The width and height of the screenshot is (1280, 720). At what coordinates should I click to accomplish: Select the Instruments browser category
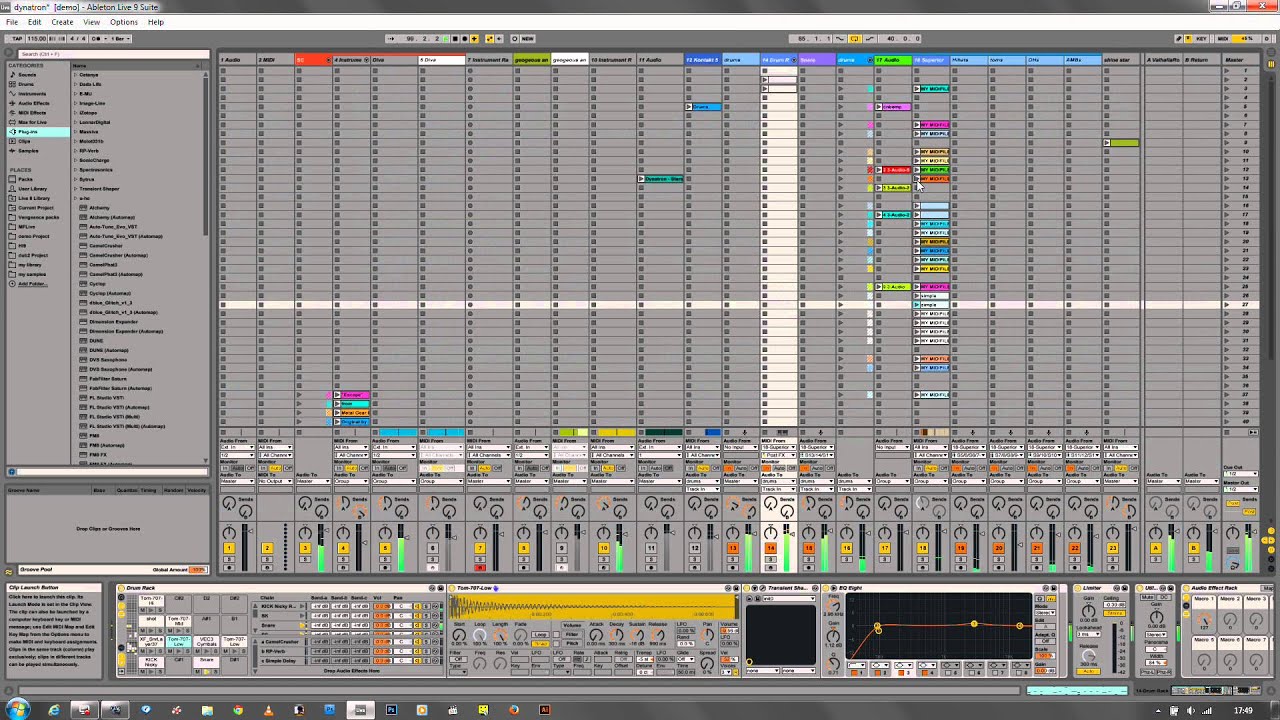click(x=32, y=94)
